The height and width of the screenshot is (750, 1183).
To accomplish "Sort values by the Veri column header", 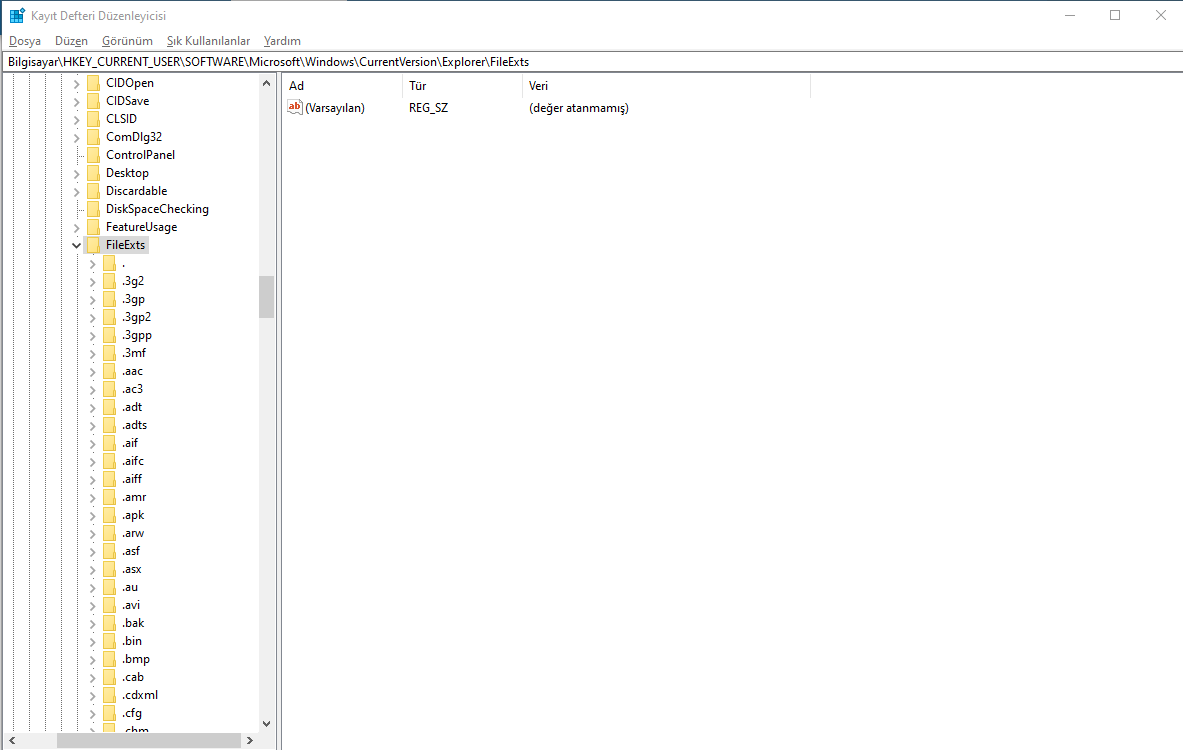I will (x=666, y=86).
